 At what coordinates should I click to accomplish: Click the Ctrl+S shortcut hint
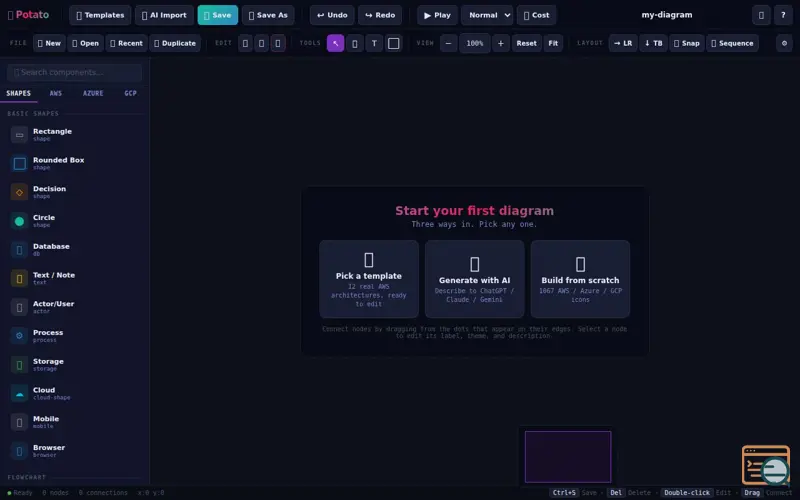pos(564,493)
